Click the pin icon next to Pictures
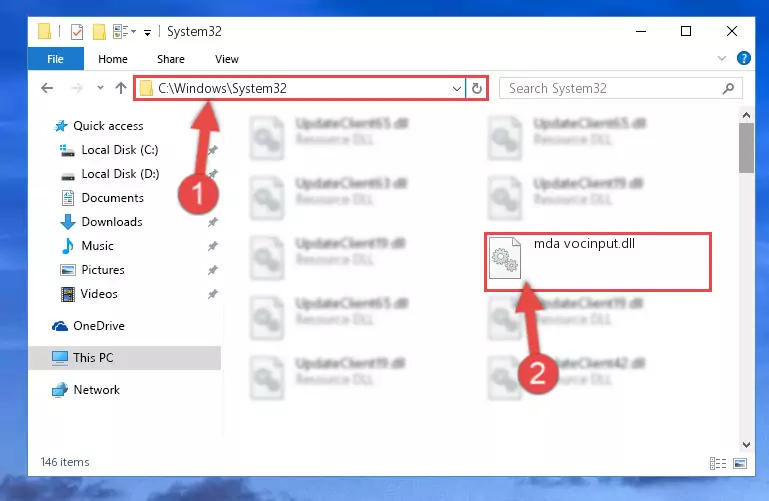The height and width of the screenshot is (501, 769). coord(212,270)
